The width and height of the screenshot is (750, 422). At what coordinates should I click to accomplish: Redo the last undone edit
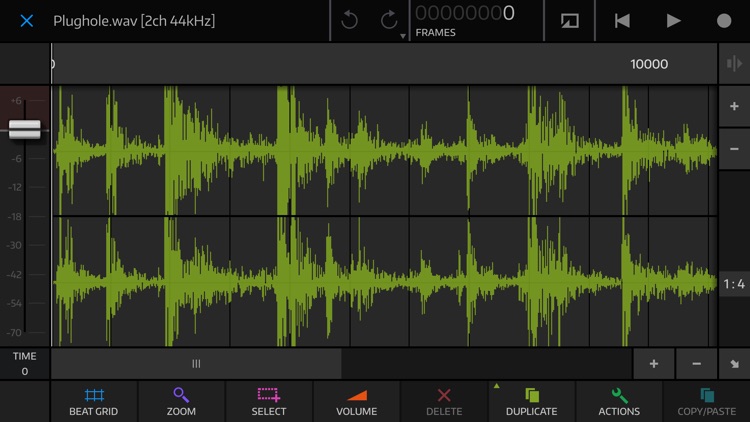(x=388, y=21)
